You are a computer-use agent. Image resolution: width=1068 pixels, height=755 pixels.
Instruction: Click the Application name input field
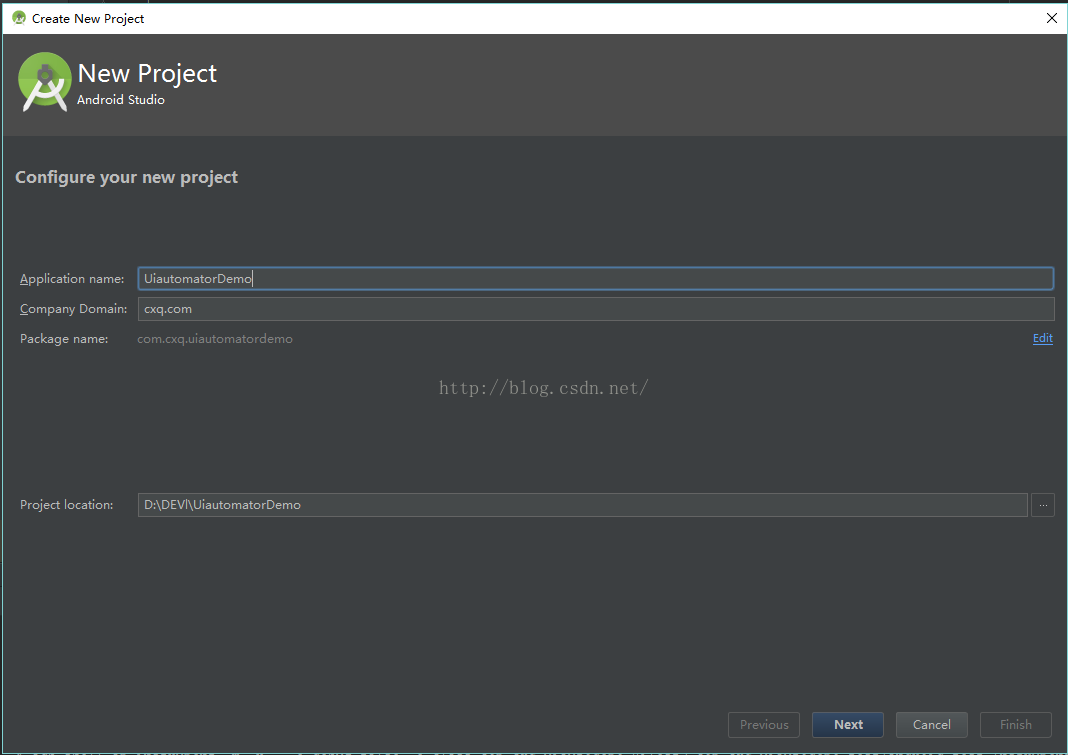click(x=596, y=279)
